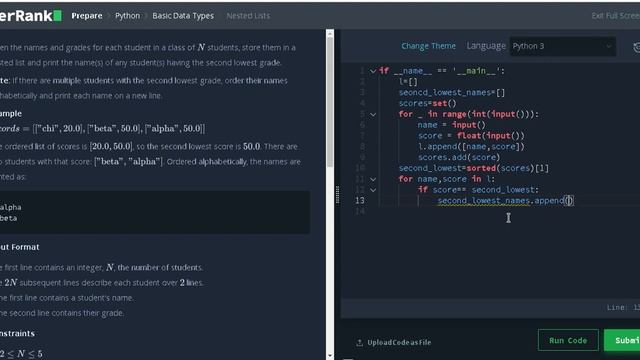Click the Line status indicator
Screen dimensions: 640x360
pyautogui.click(x=623, y=307)
